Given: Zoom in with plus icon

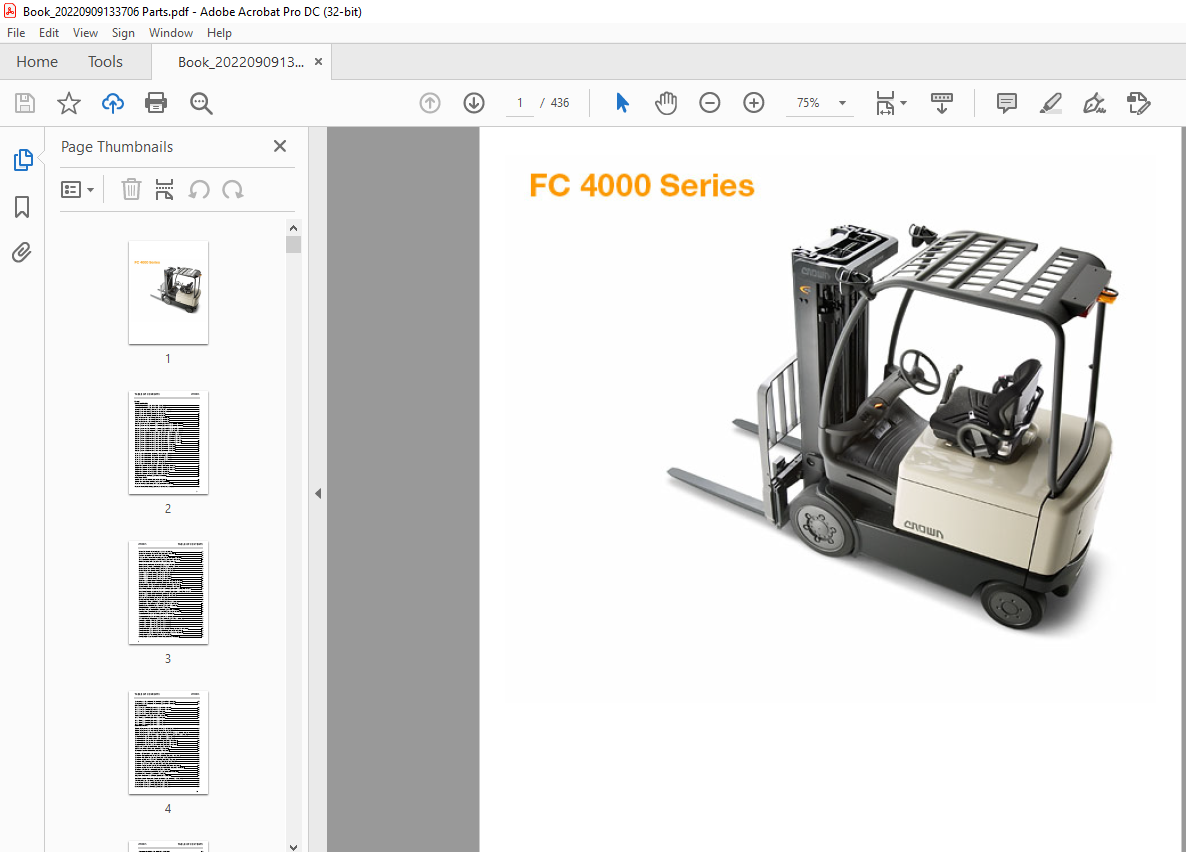Looking at the screenshot, I should click(753, 103).
